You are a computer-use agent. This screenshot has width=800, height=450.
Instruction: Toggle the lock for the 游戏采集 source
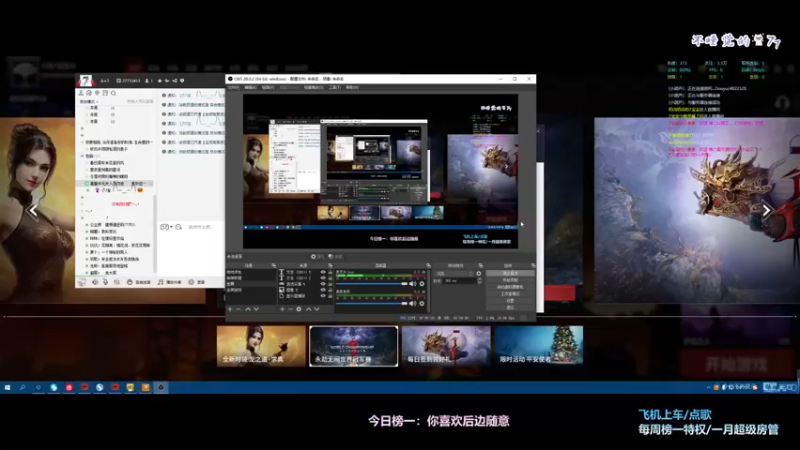pyautogui.click(x=330, y=284)
